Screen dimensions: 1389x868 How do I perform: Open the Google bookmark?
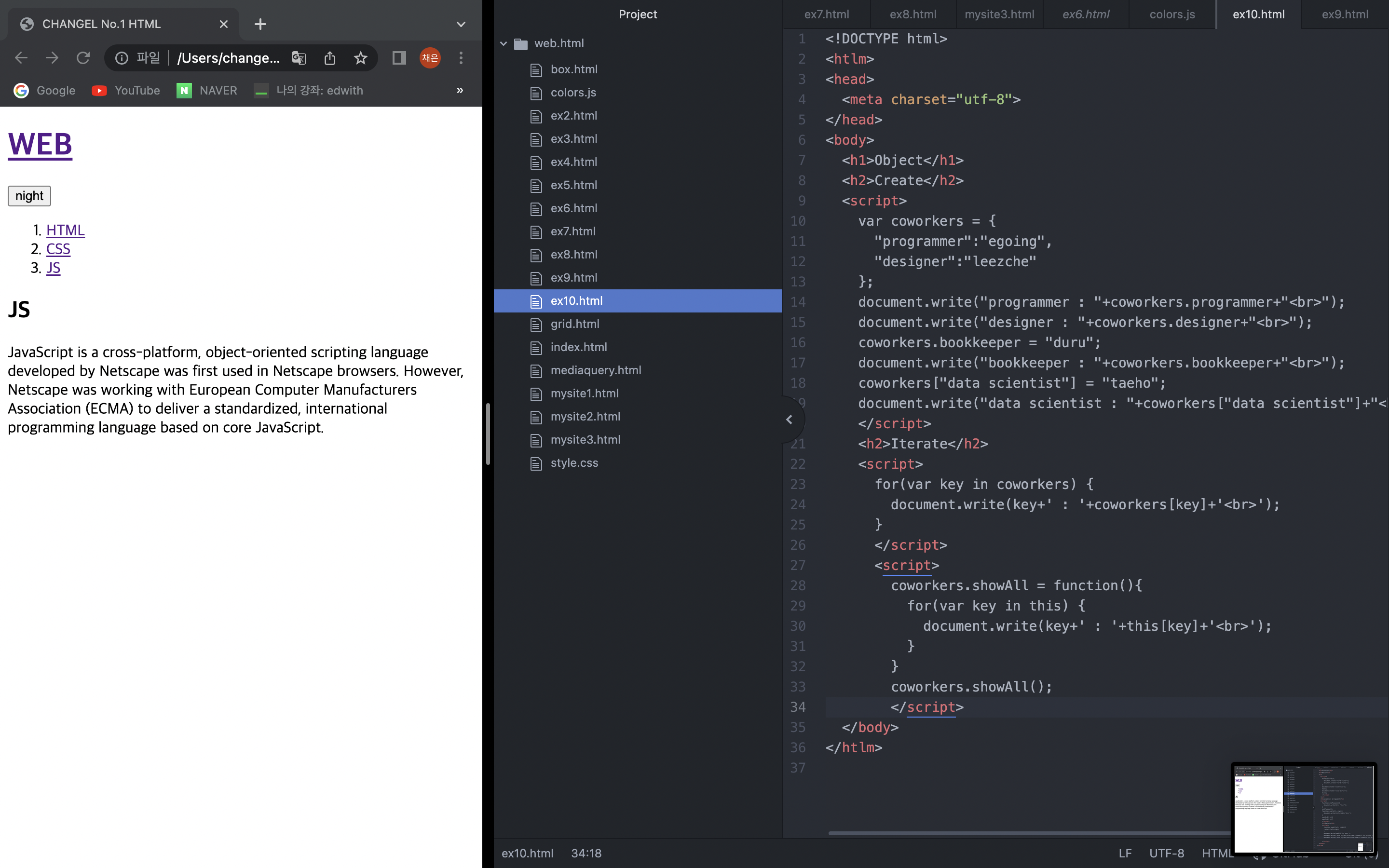(x=45, y=90)
